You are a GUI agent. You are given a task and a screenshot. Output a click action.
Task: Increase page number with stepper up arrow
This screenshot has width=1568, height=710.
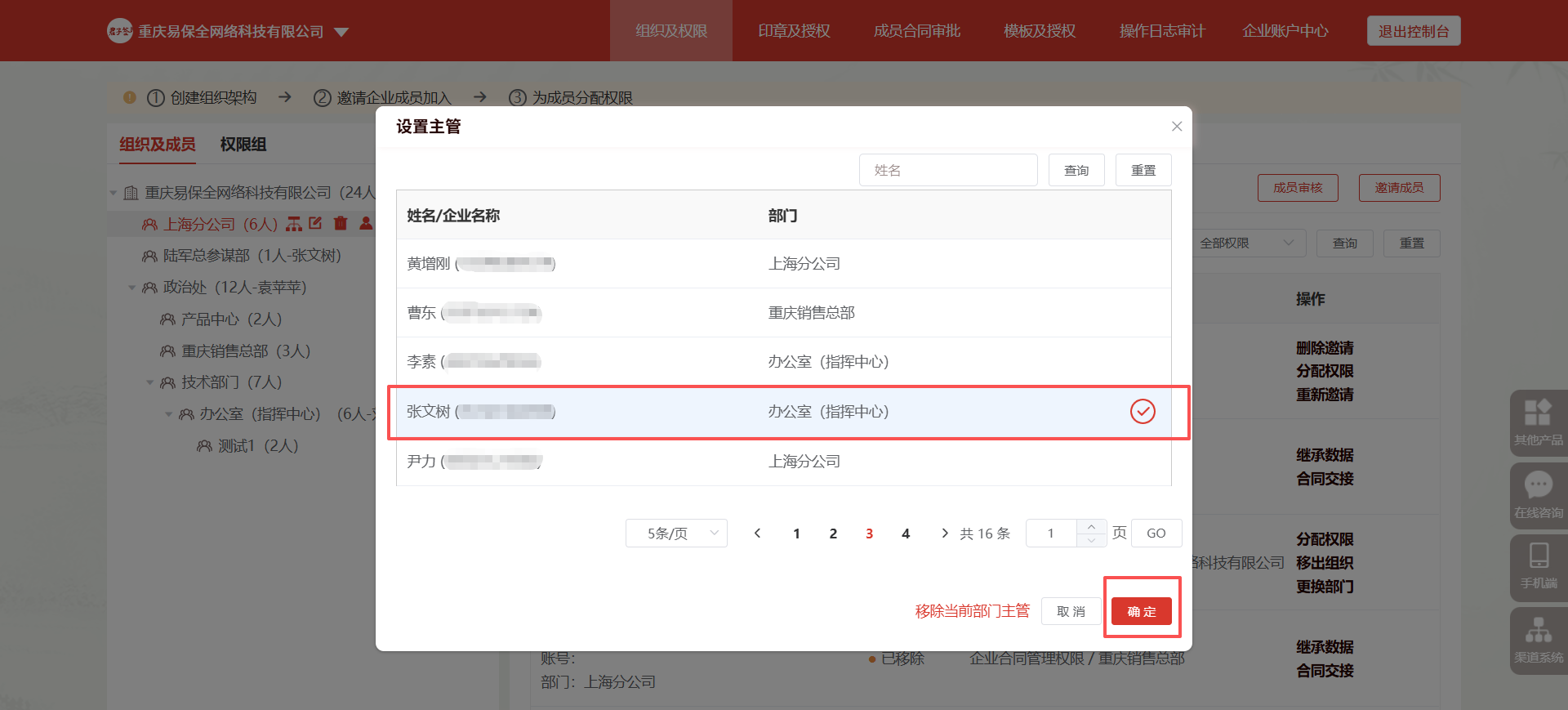(x=1091, y=527)
